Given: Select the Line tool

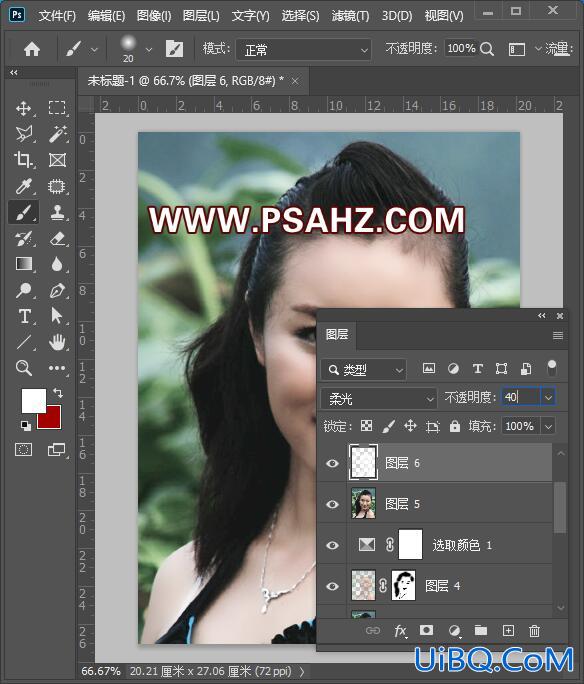Looking at the screenshot, I should pos(23,342).
